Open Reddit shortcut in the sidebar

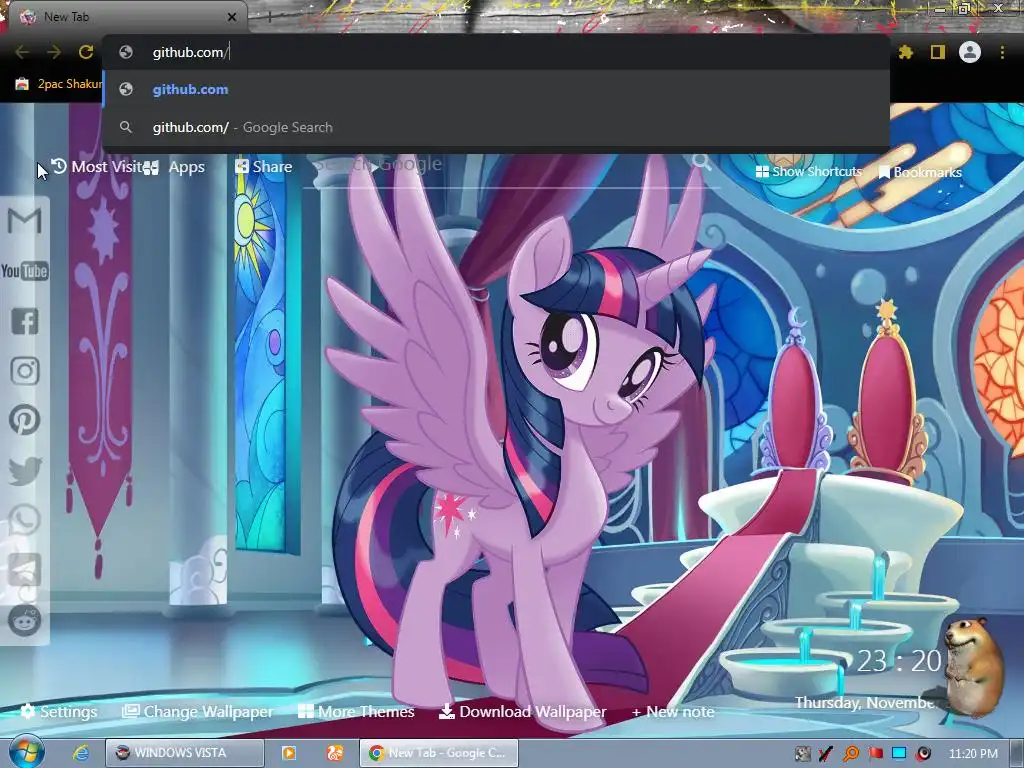(x=25, y=620)
